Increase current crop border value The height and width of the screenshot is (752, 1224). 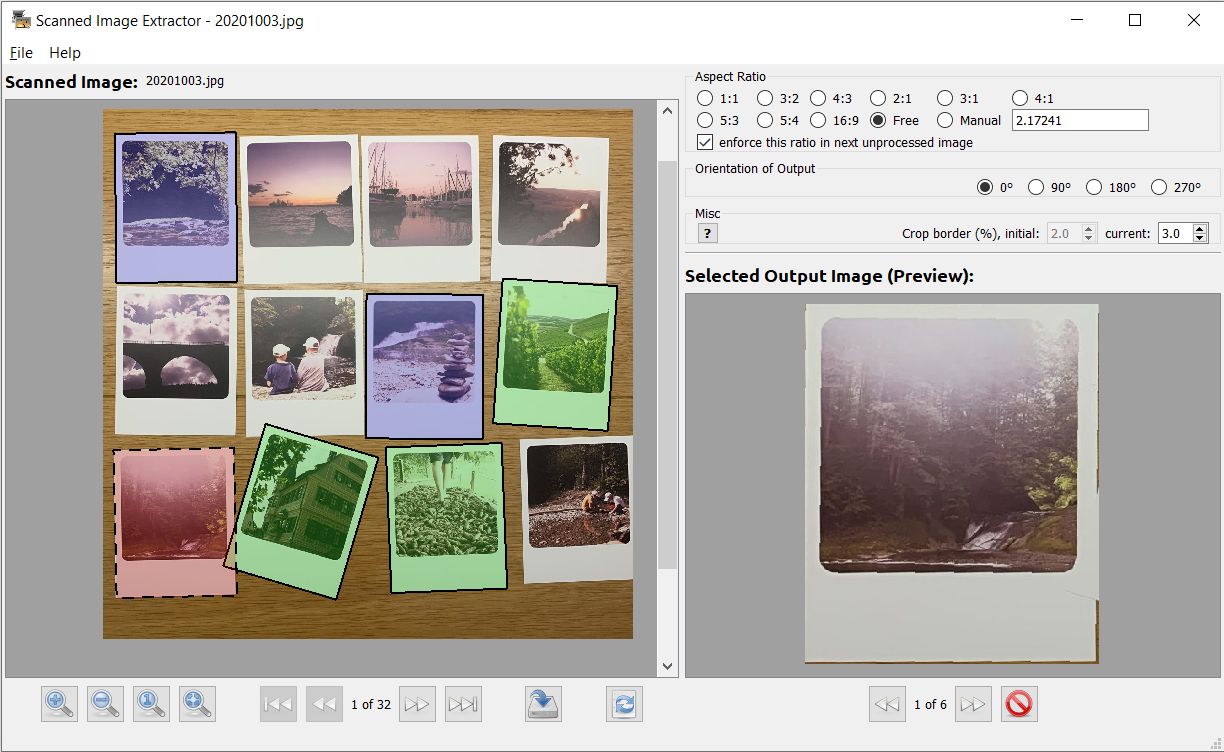[1200, 228]
